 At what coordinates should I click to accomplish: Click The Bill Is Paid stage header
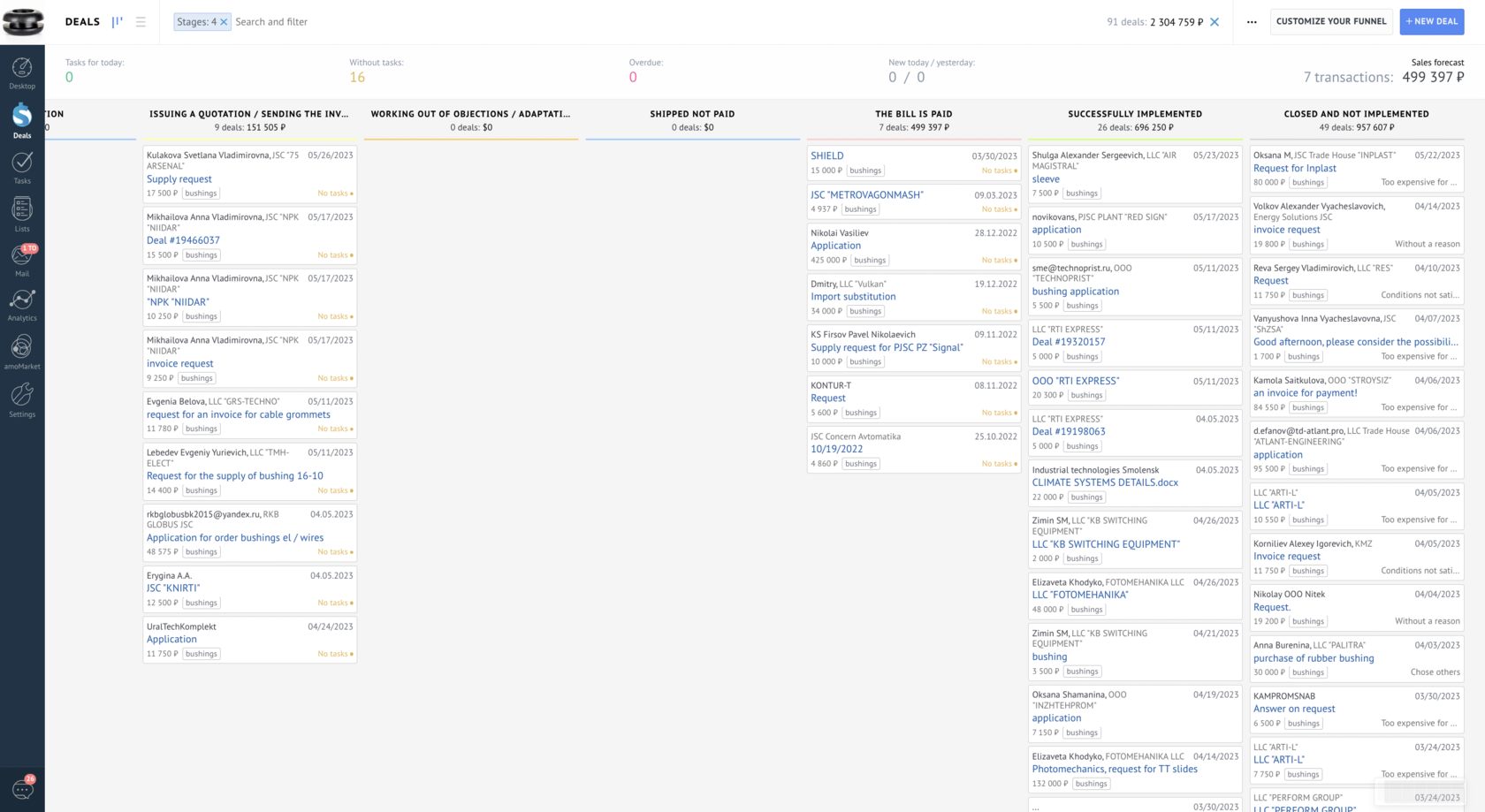(x=914, y=114)
